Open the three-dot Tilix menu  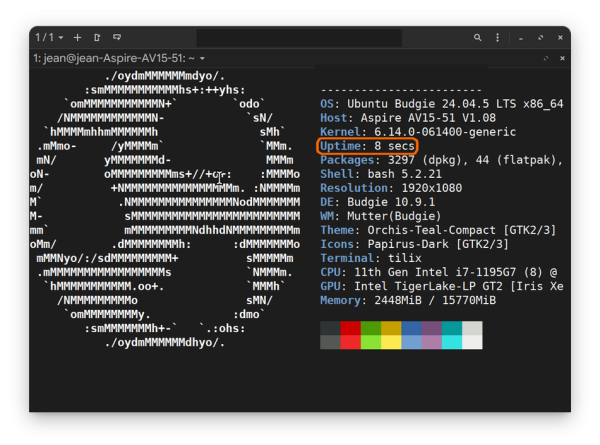click(497, 37)
